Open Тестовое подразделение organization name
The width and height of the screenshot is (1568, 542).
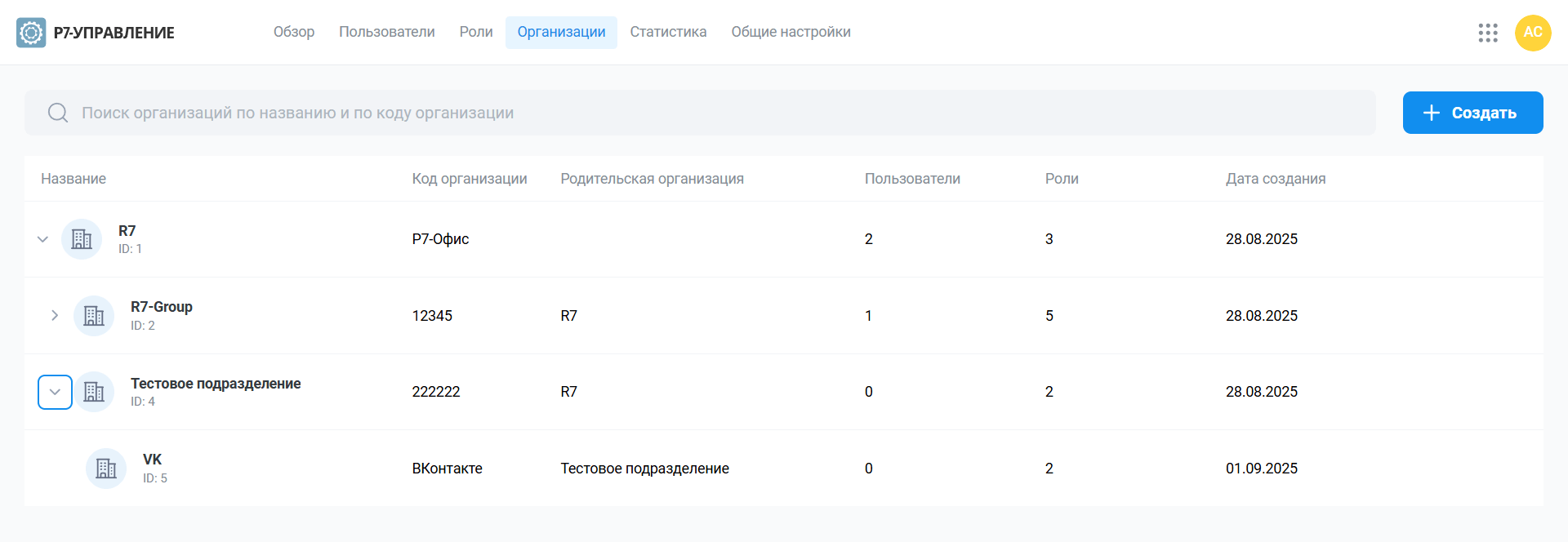[x=216, y=384]
